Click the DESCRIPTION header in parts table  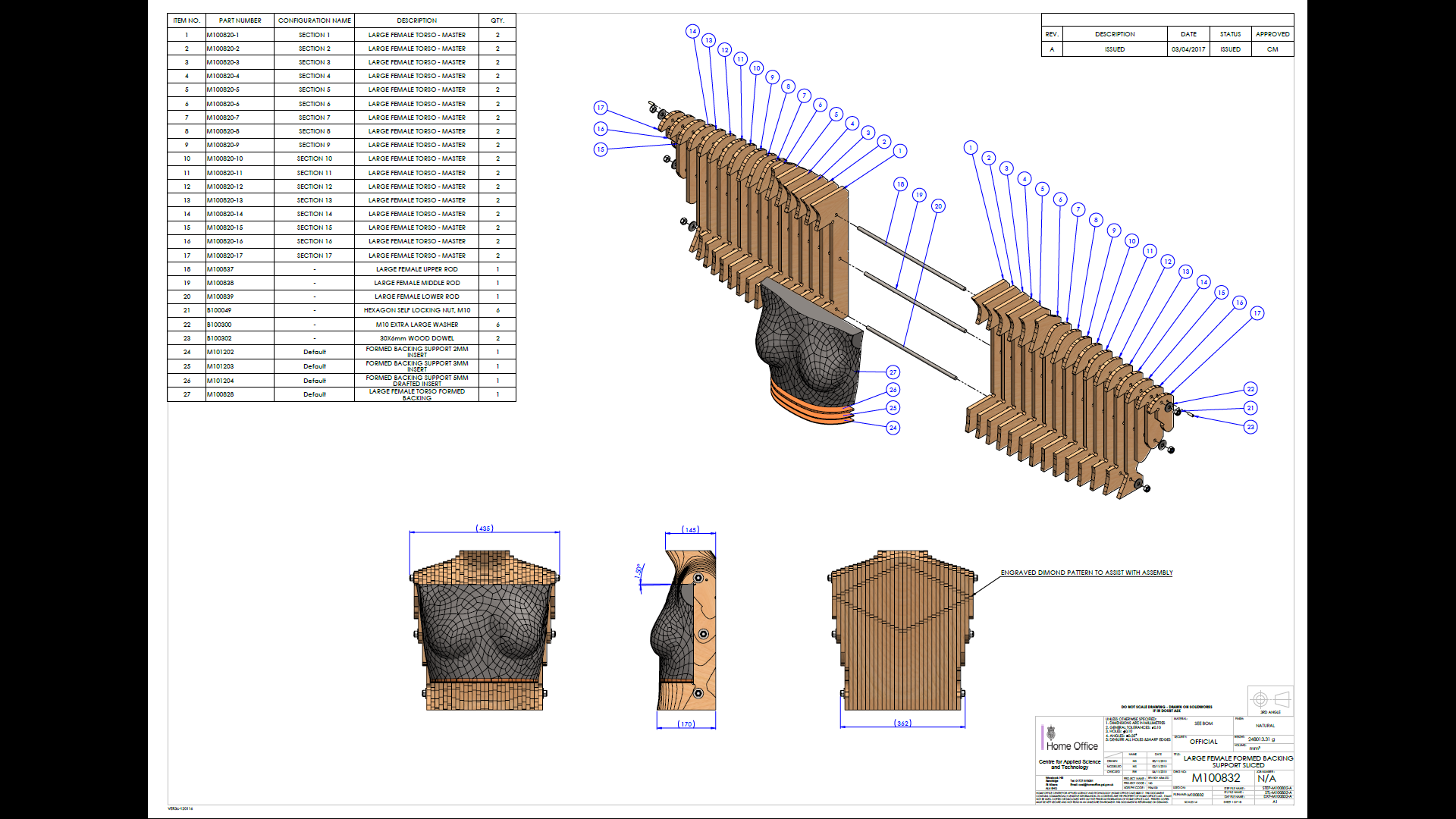pyautogui.click(x=416, y=20)
